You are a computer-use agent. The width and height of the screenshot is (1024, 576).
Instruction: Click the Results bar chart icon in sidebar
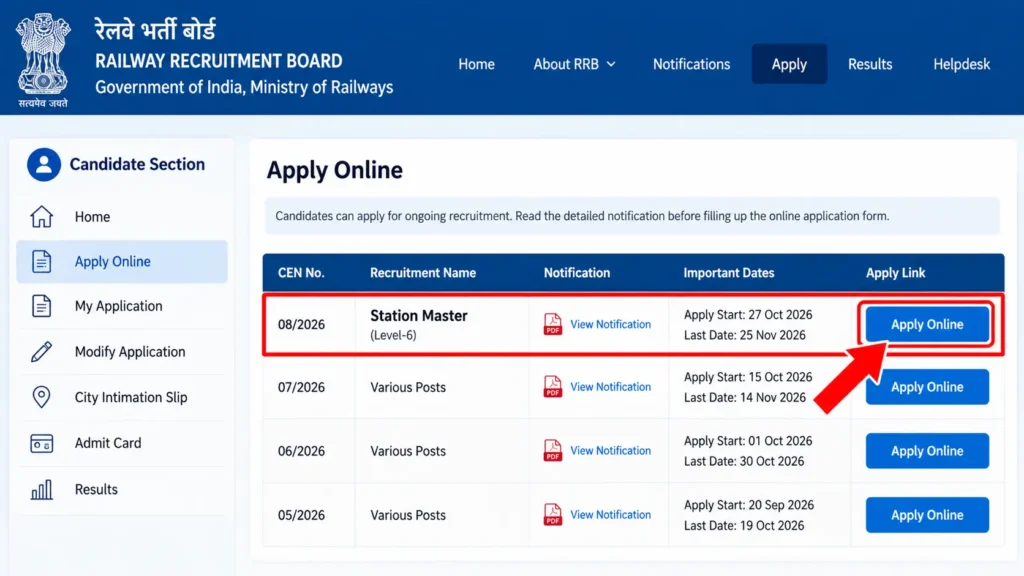(41, 490)
